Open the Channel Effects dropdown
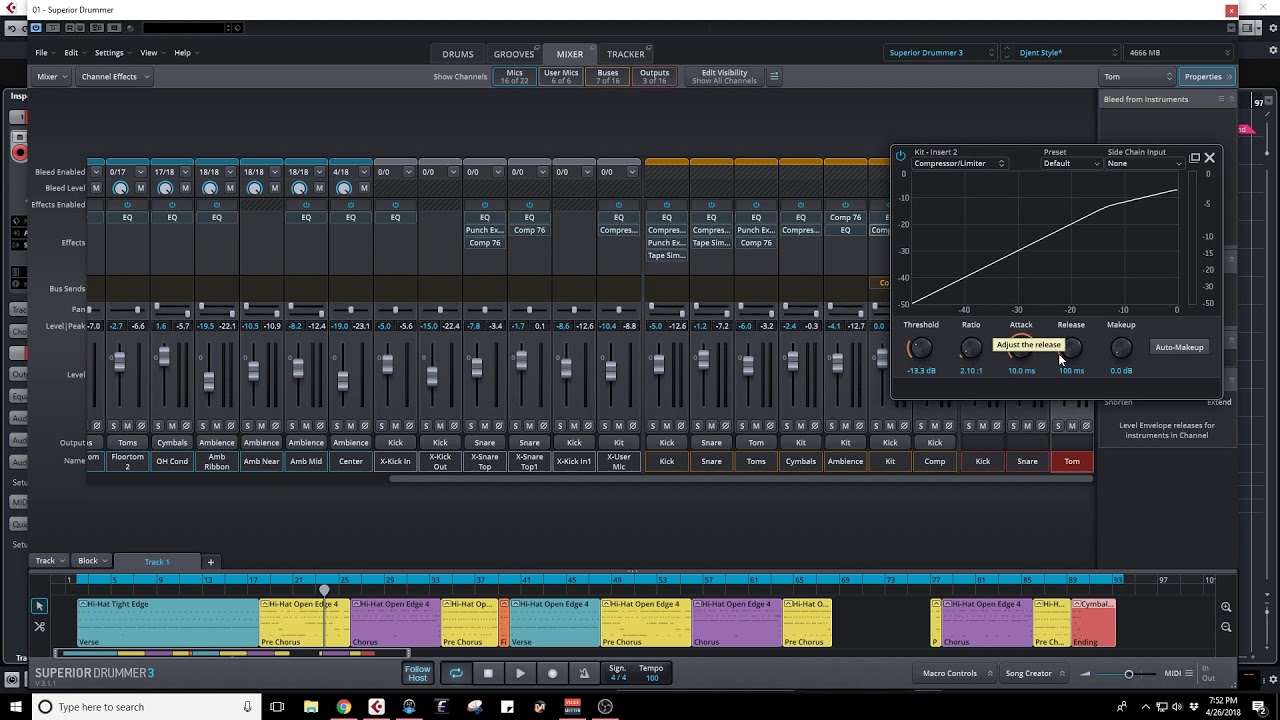The image size is (1280, 720). (x=115, y=77)
